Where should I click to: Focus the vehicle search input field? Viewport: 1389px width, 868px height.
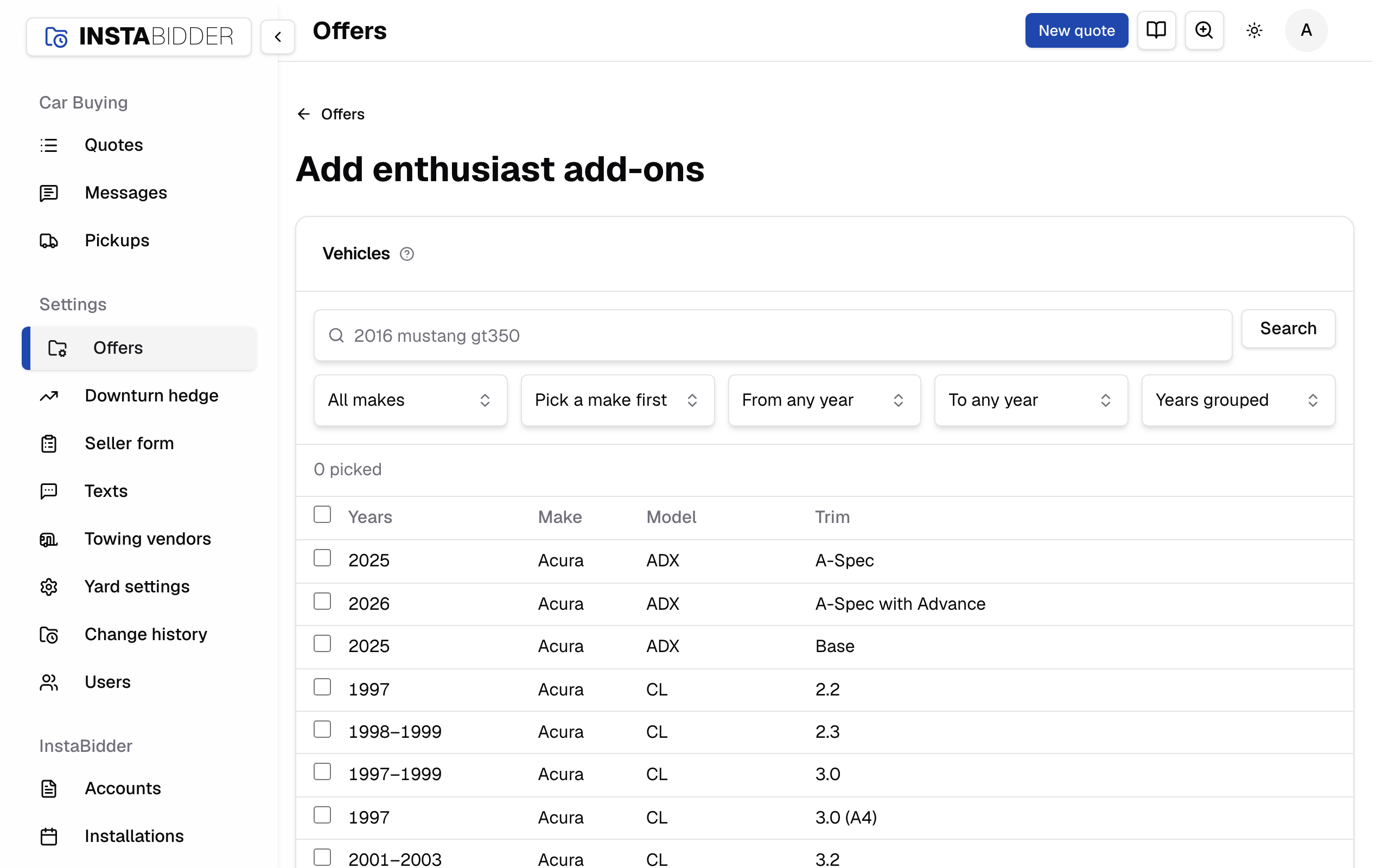pos(773,335)
